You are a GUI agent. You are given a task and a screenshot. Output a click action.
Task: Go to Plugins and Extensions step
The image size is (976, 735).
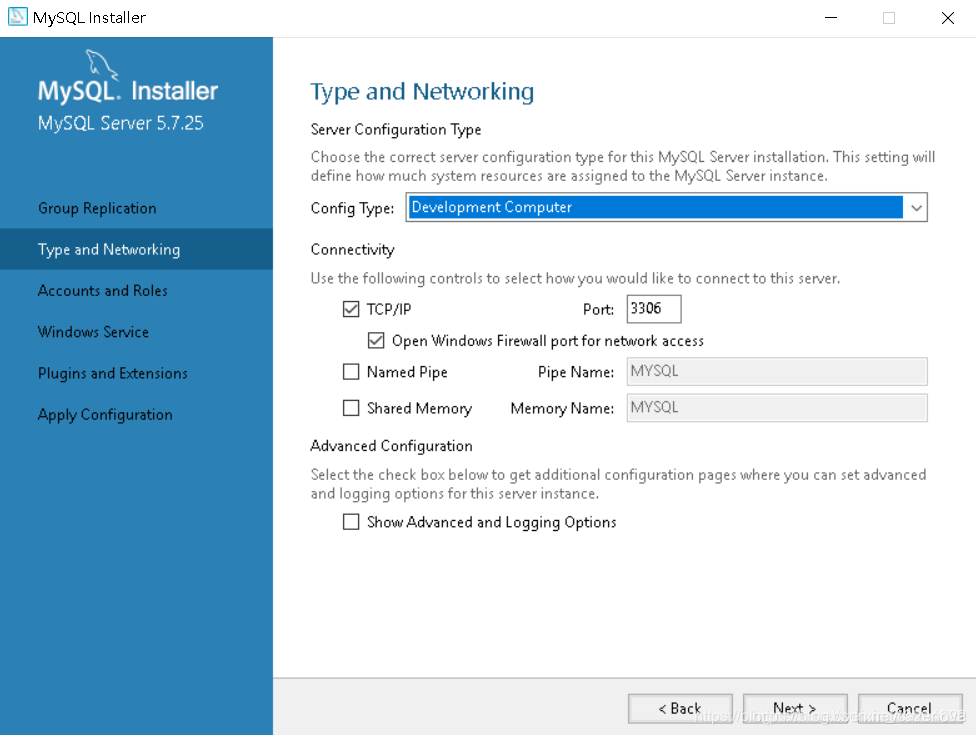coord(113,373)
